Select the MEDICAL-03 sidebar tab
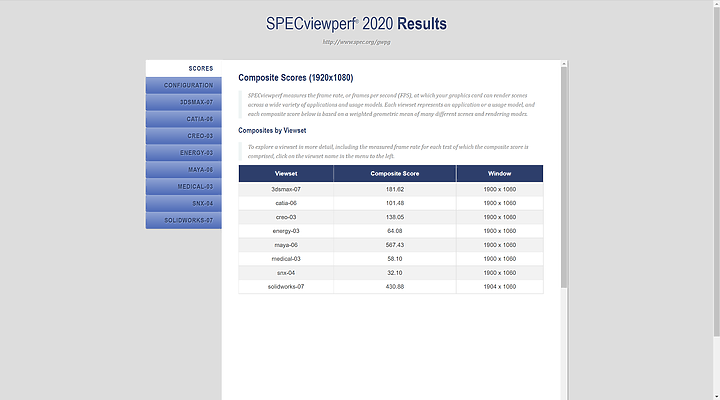The image size is (720, 400). (x=184, y=186)
